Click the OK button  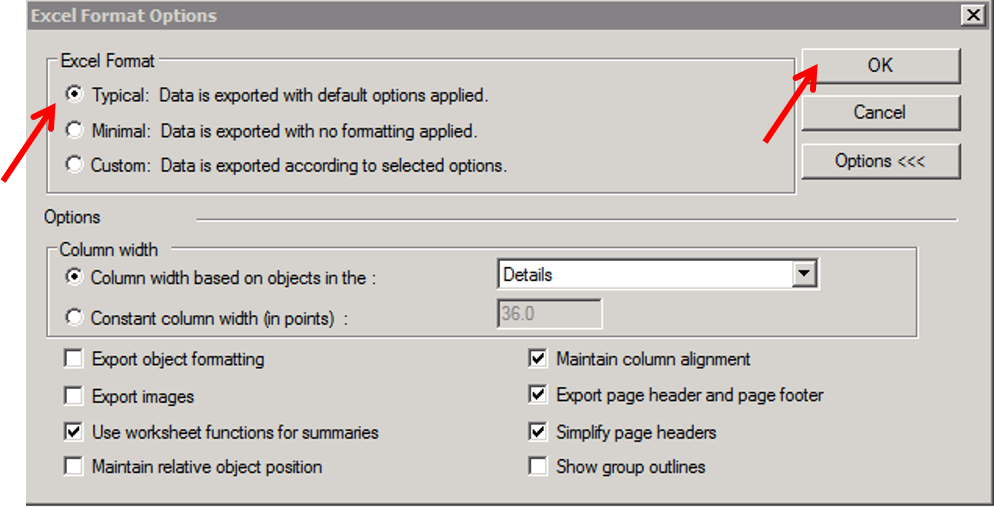pyautogui.click(x=880, y=65)
